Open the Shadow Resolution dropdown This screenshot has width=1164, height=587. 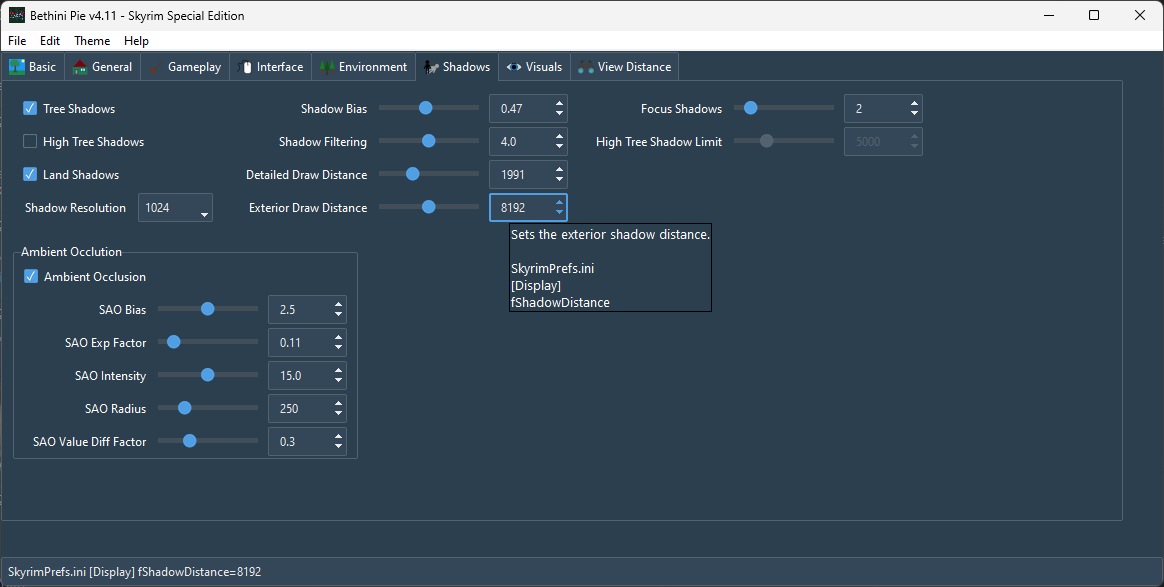(175, 208)
